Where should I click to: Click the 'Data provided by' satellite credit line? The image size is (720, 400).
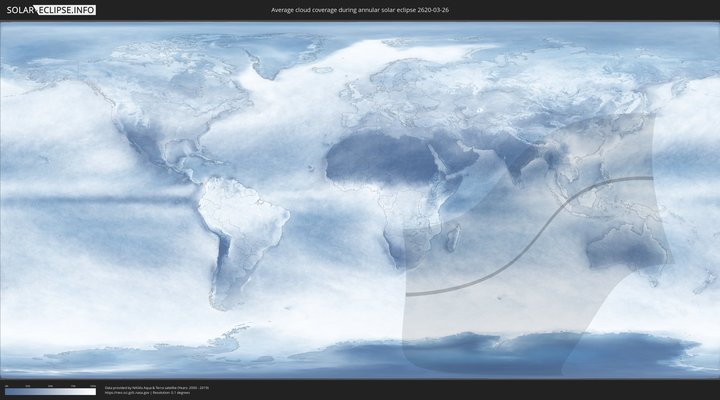[x=157, y=388]
